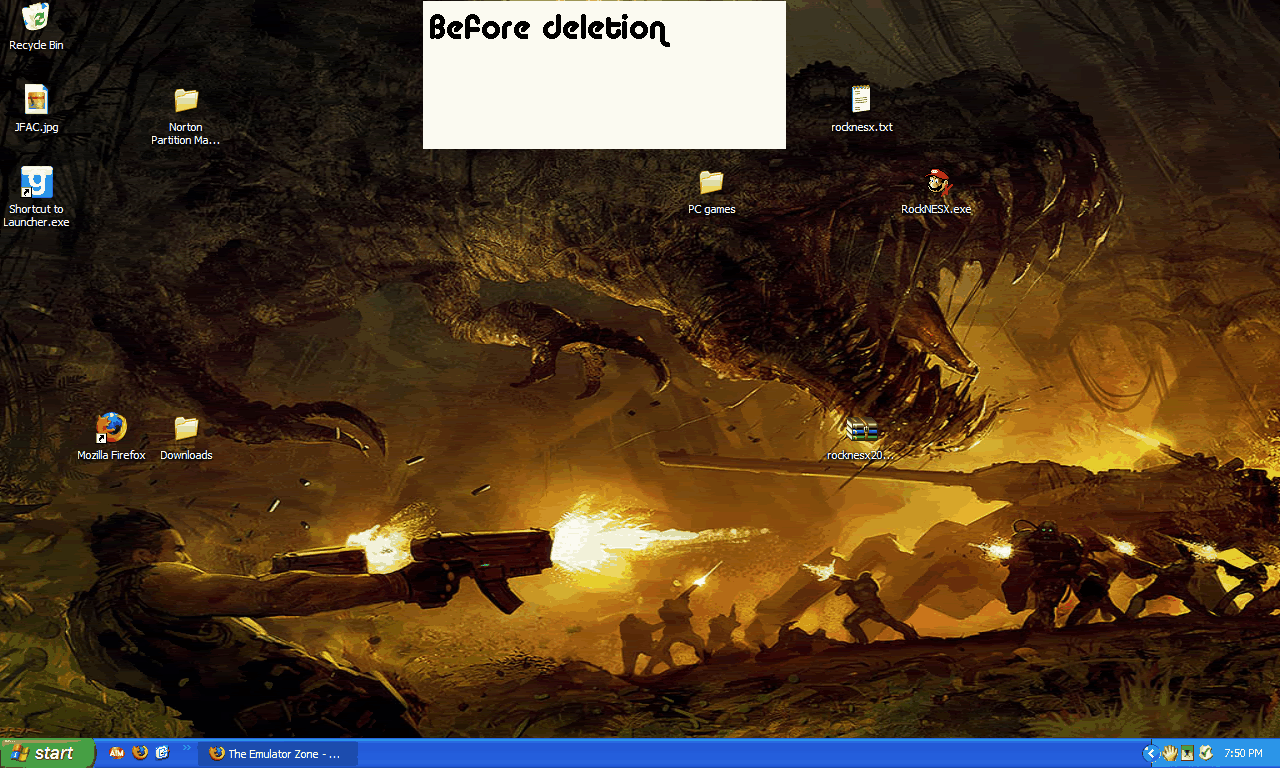This screenshot has width=1280, height=768.
Task: Select the PC games folder
Action: tap(711, 183)
